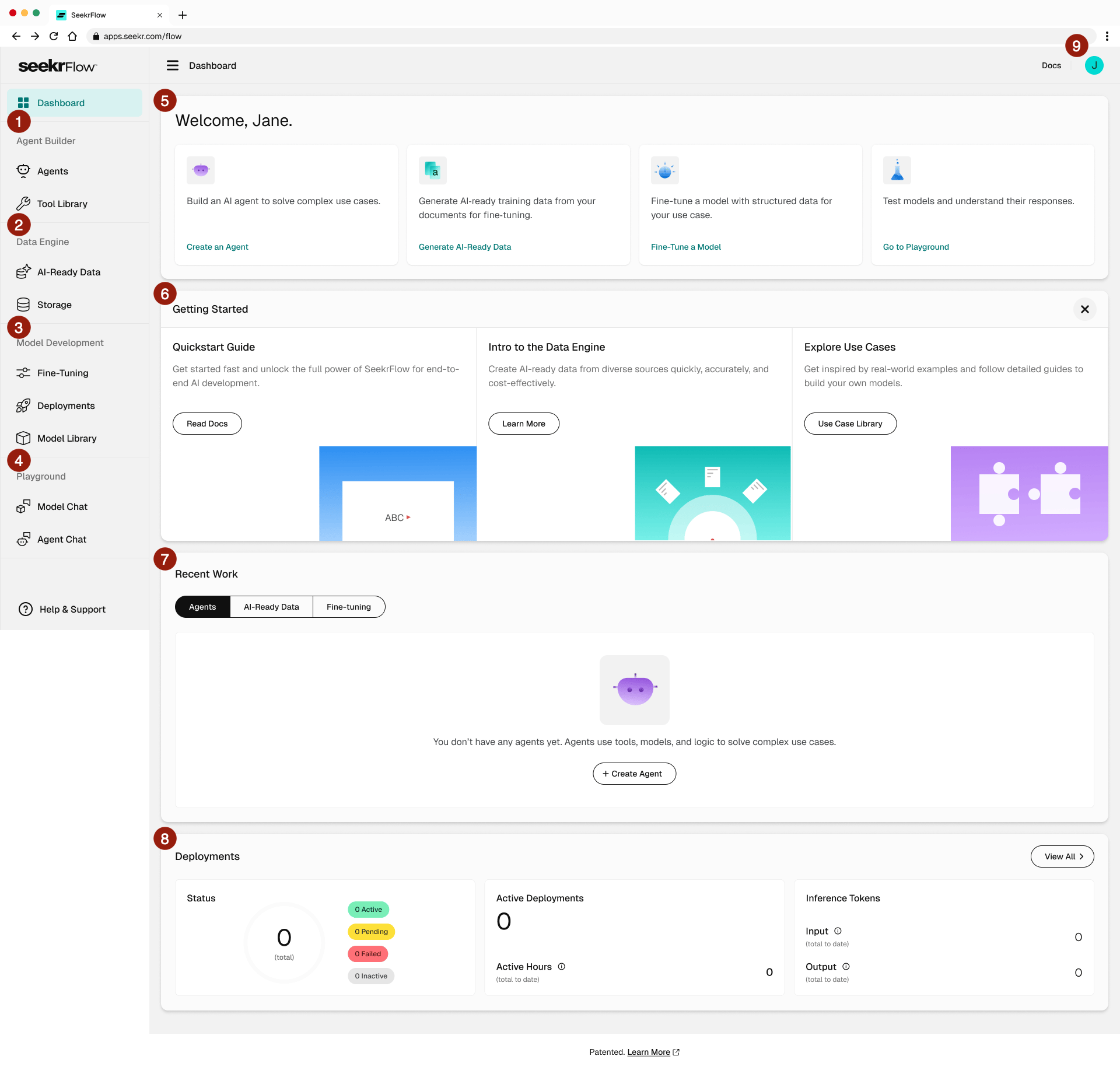Click the 0 Pending status badge

[x=372, y=932]
